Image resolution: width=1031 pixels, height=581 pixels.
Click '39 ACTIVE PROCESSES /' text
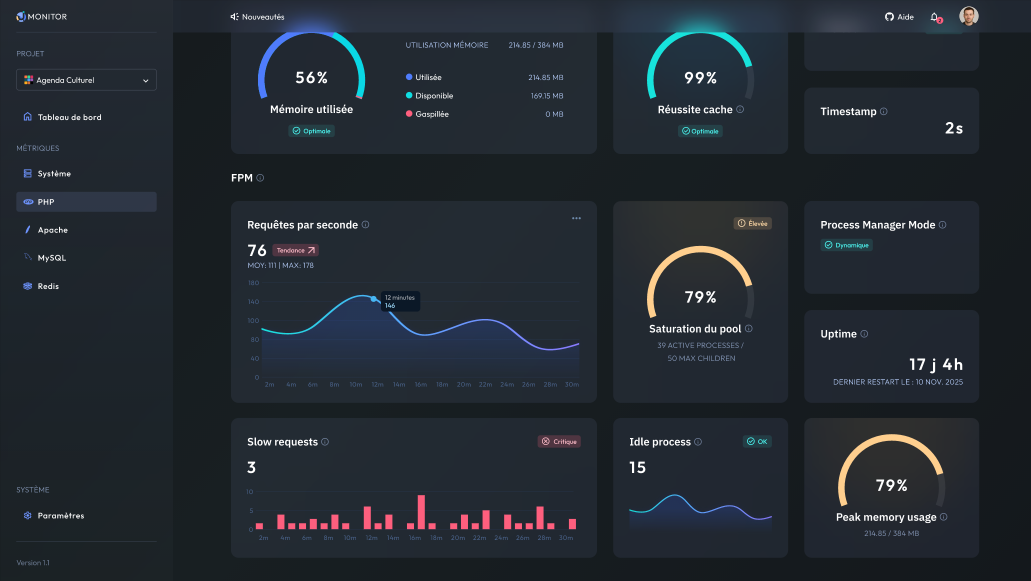coord(701,346)
